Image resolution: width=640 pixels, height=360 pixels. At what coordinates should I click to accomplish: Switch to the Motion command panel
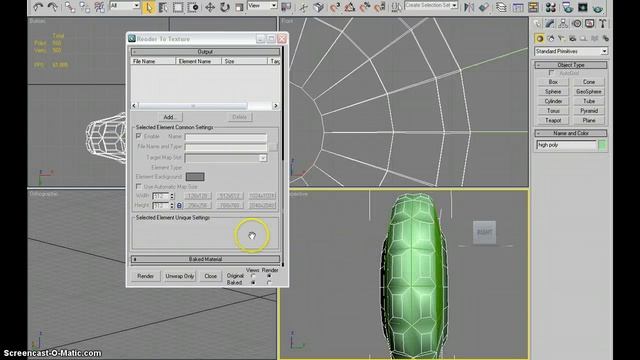click(576, 24)
